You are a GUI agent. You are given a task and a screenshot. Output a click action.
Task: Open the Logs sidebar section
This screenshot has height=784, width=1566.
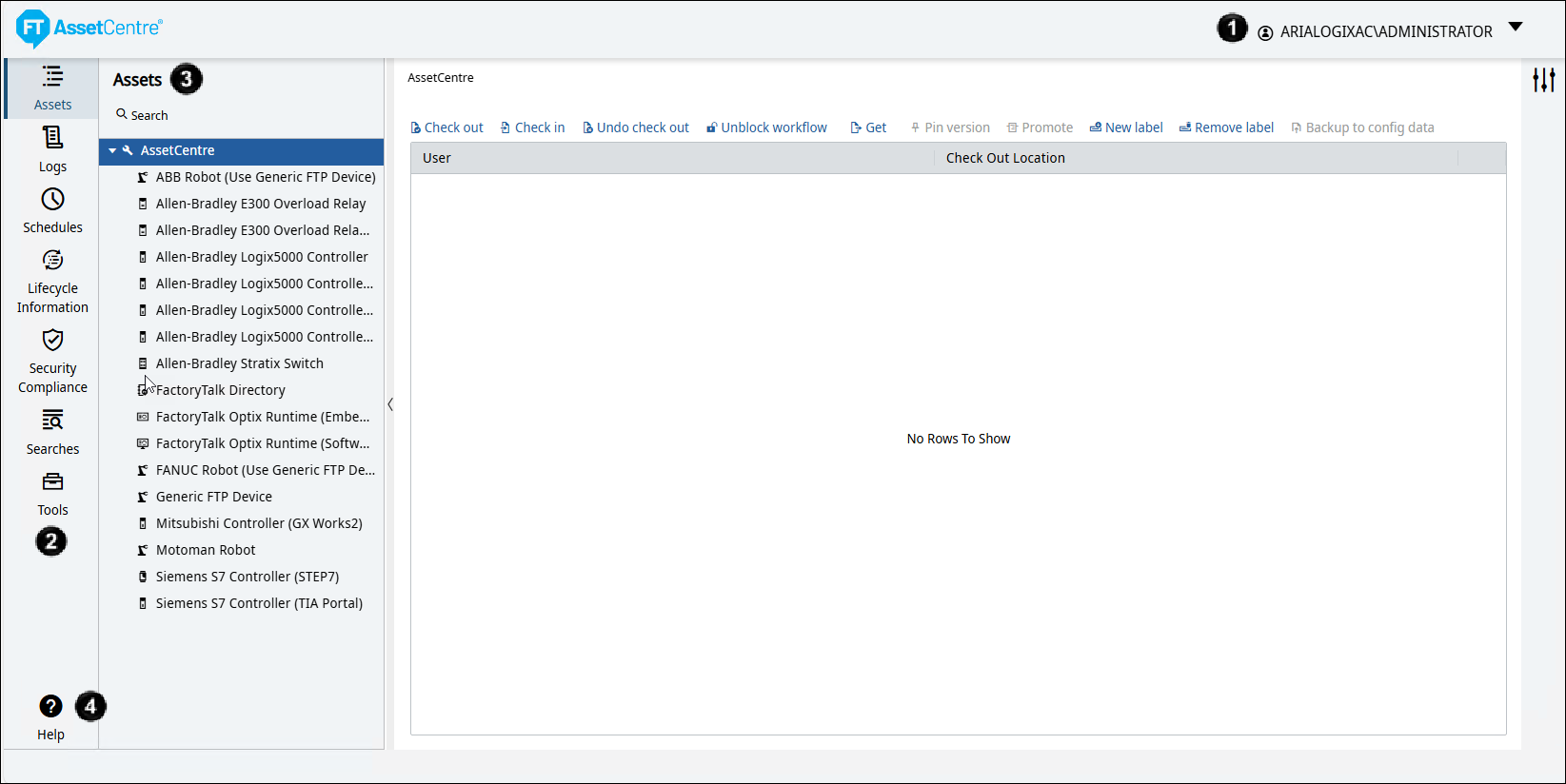[x=52, y=149]
